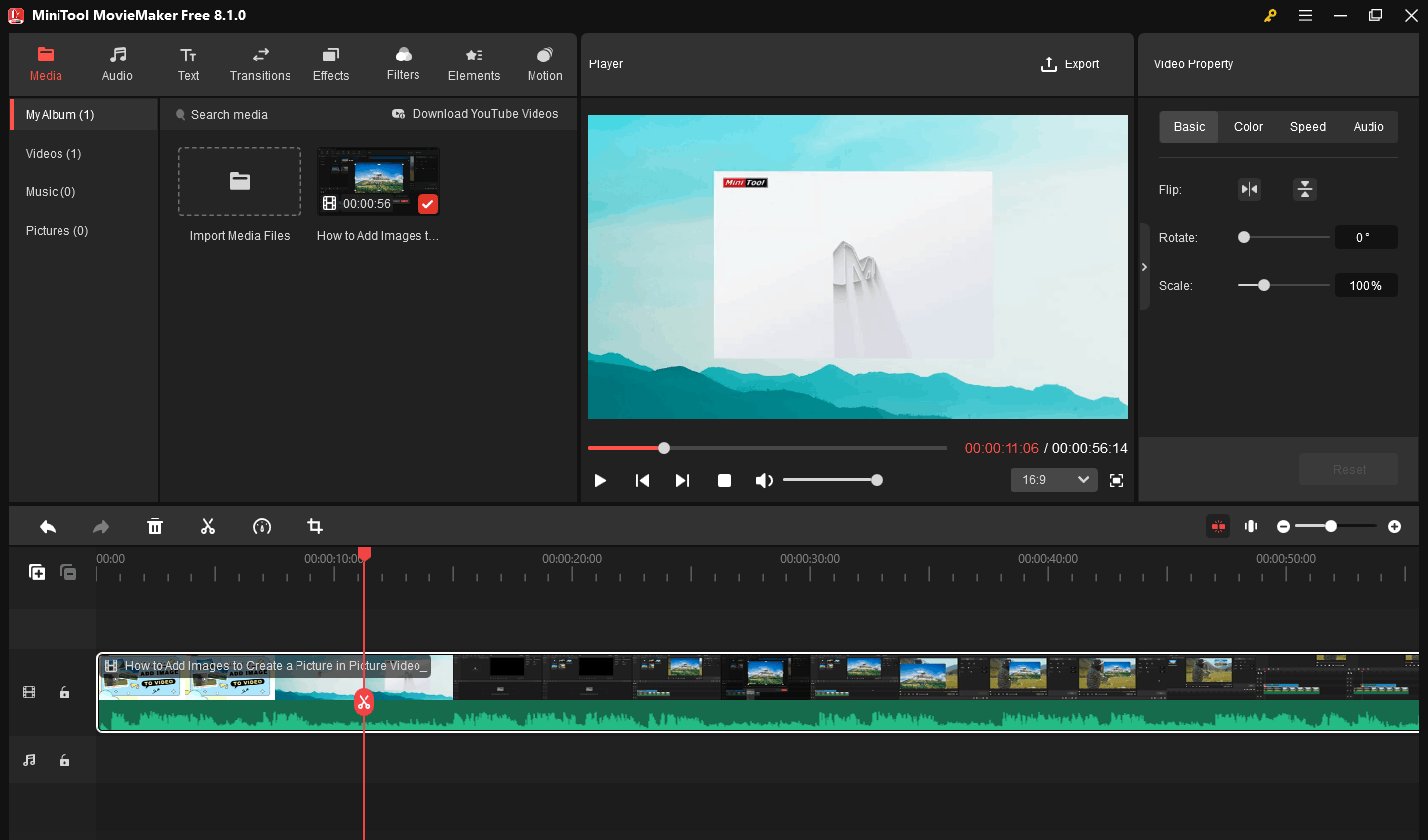This screenshot has width=1428, height=840.
Task: Stop the video playback
Action: pyautogui.click(x=724, y=480)
